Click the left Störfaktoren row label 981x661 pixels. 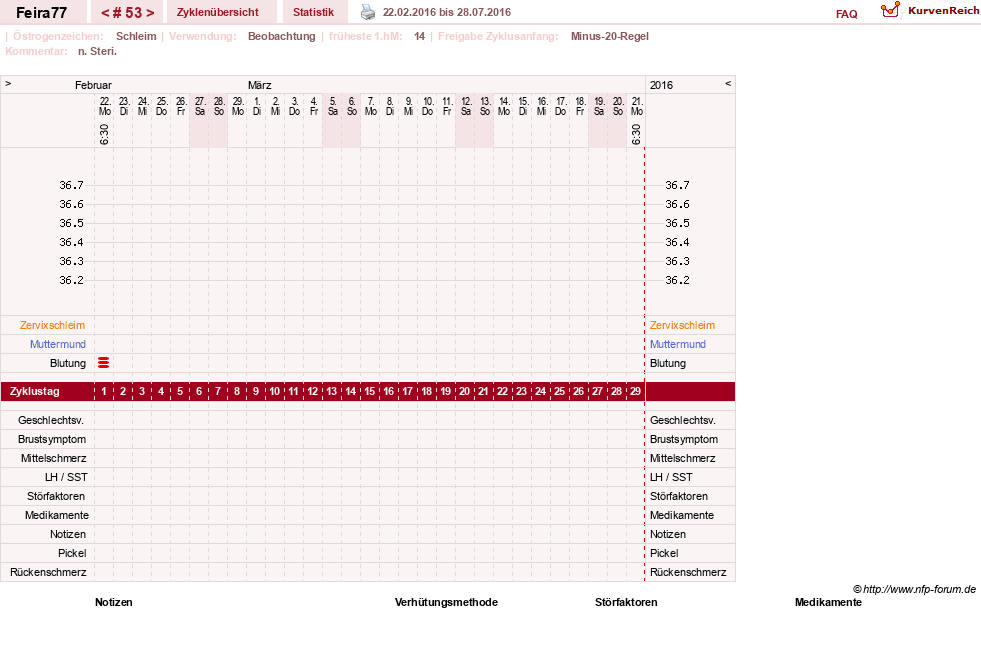56,497
